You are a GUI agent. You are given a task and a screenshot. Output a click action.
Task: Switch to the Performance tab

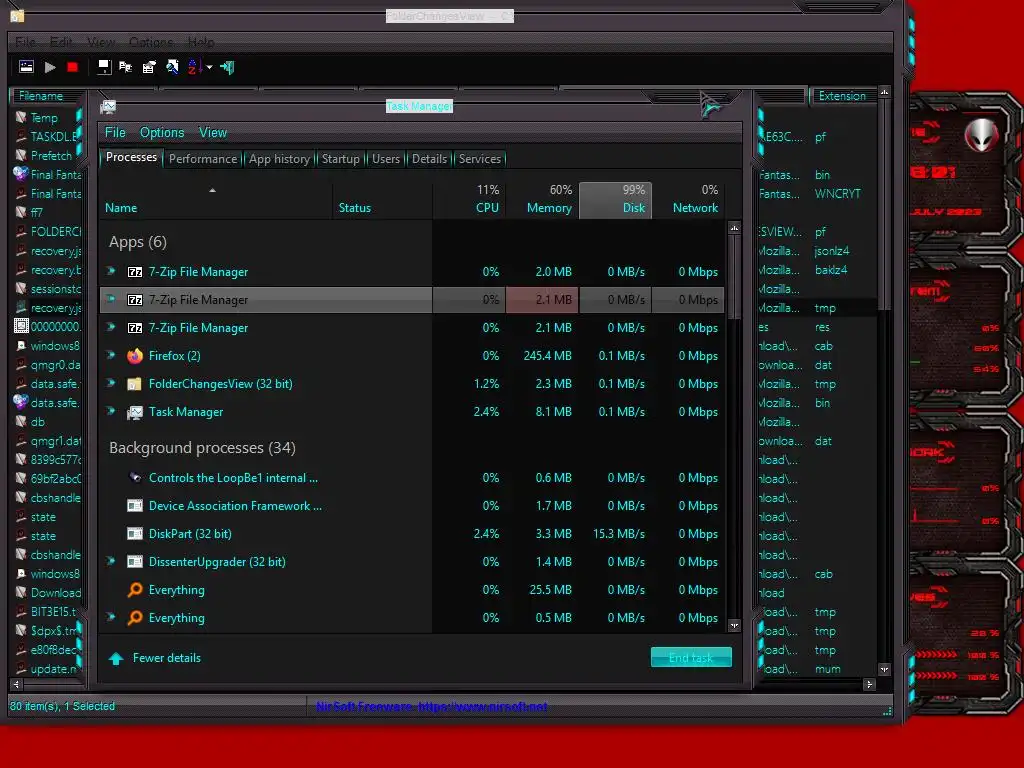point(203,159)
